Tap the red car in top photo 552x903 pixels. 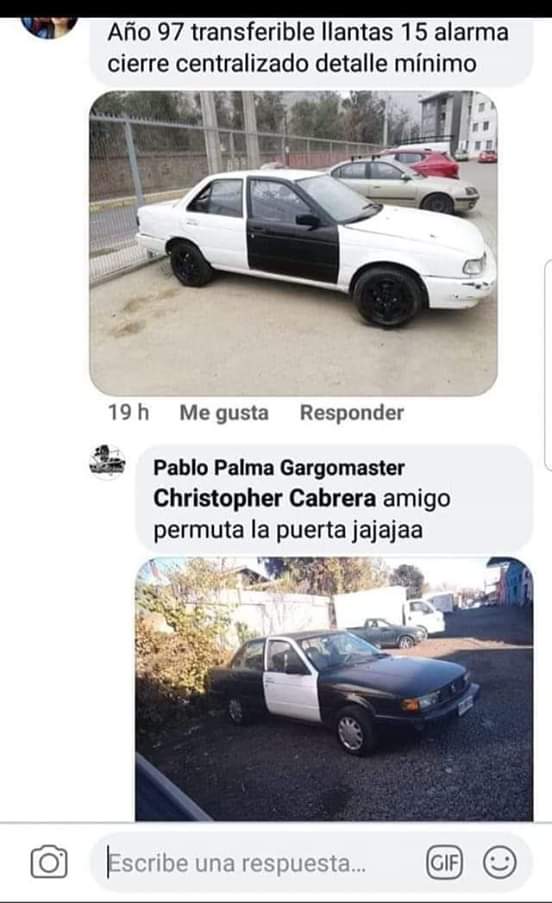click(x=427, y=162)
